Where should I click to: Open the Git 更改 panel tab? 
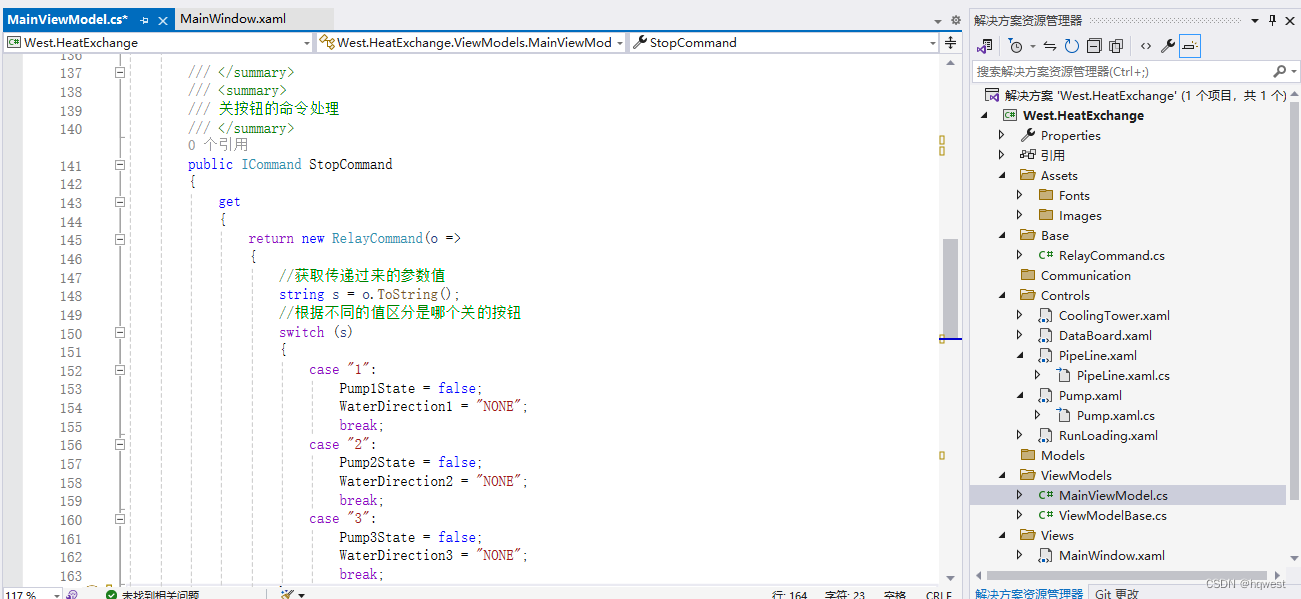1116,593
